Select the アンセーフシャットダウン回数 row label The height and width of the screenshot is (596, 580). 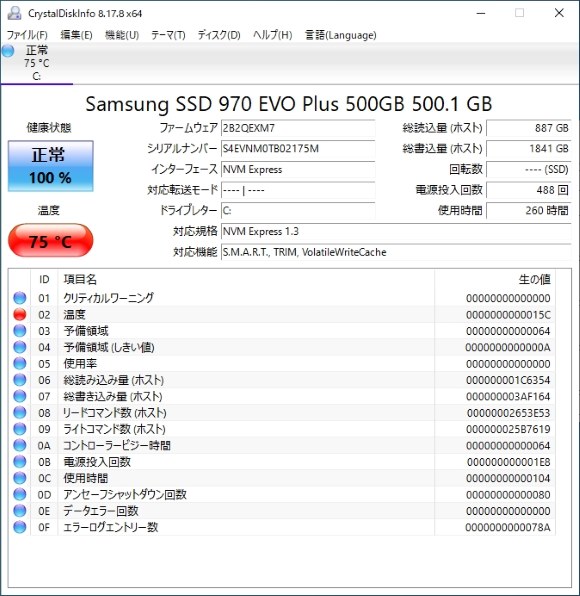click(x=125, y=494)
